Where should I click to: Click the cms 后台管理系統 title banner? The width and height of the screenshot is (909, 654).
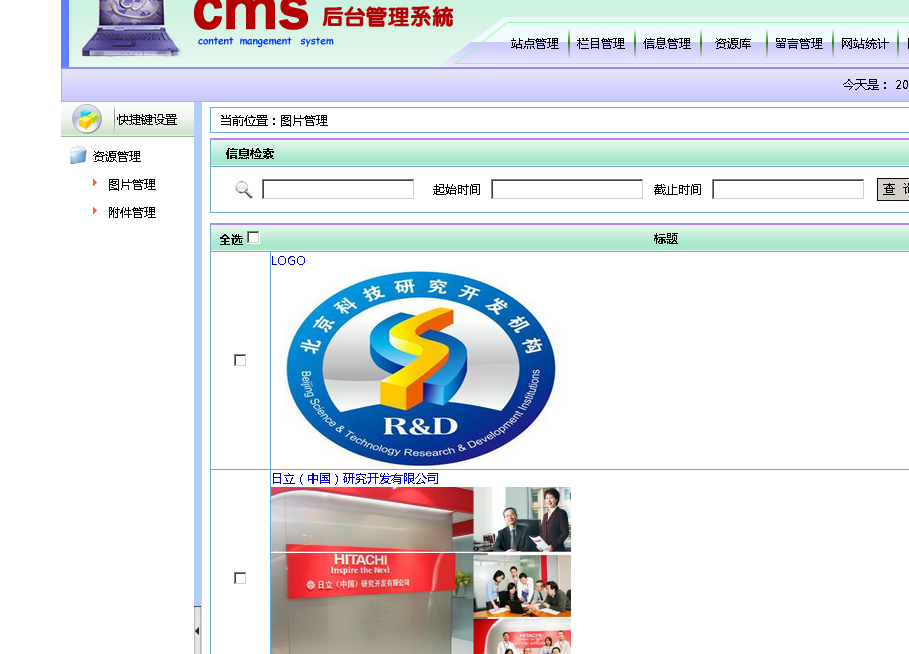click(323, 23)
